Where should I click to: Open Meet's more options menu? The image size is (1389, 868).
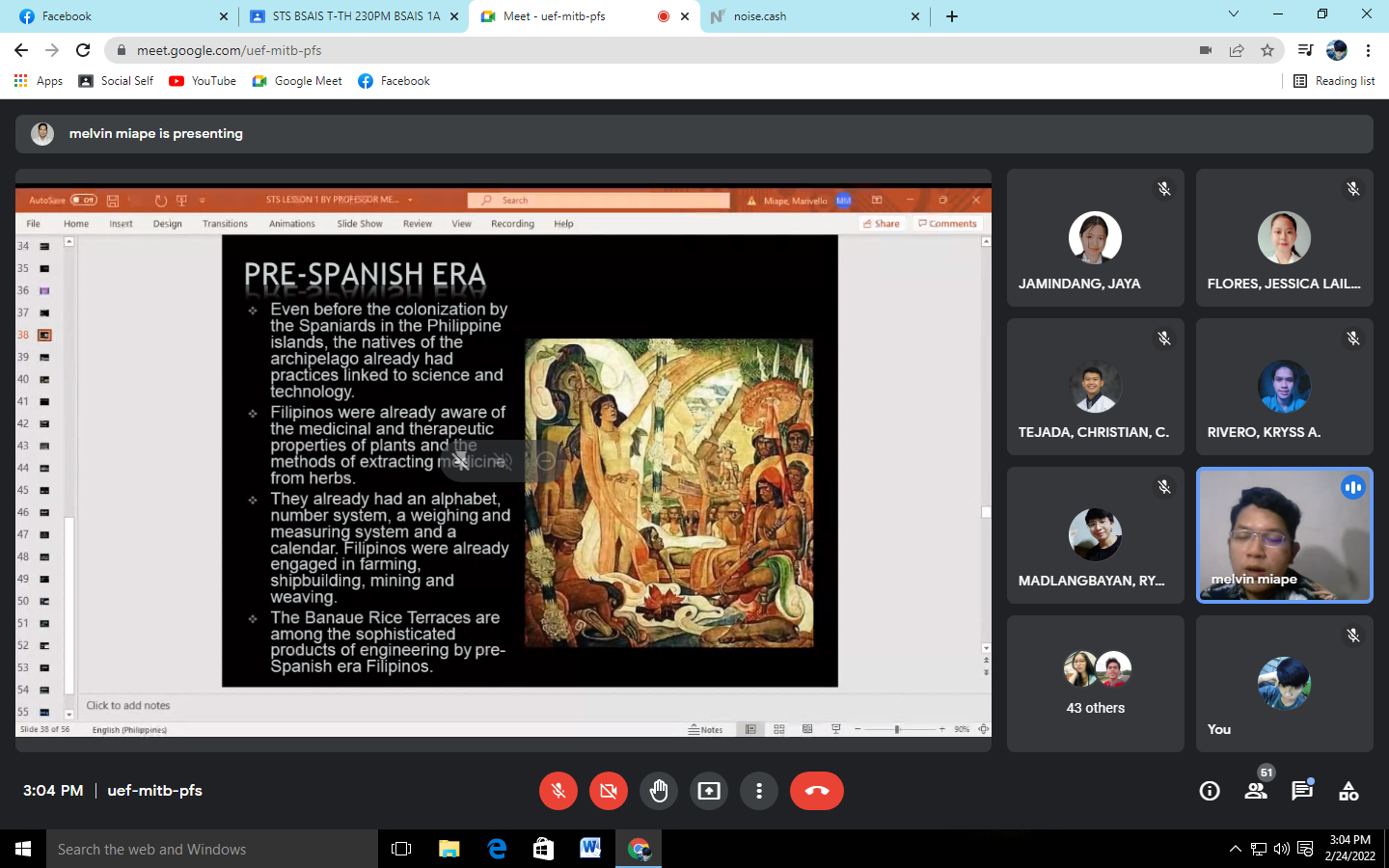tap(759, 791)
